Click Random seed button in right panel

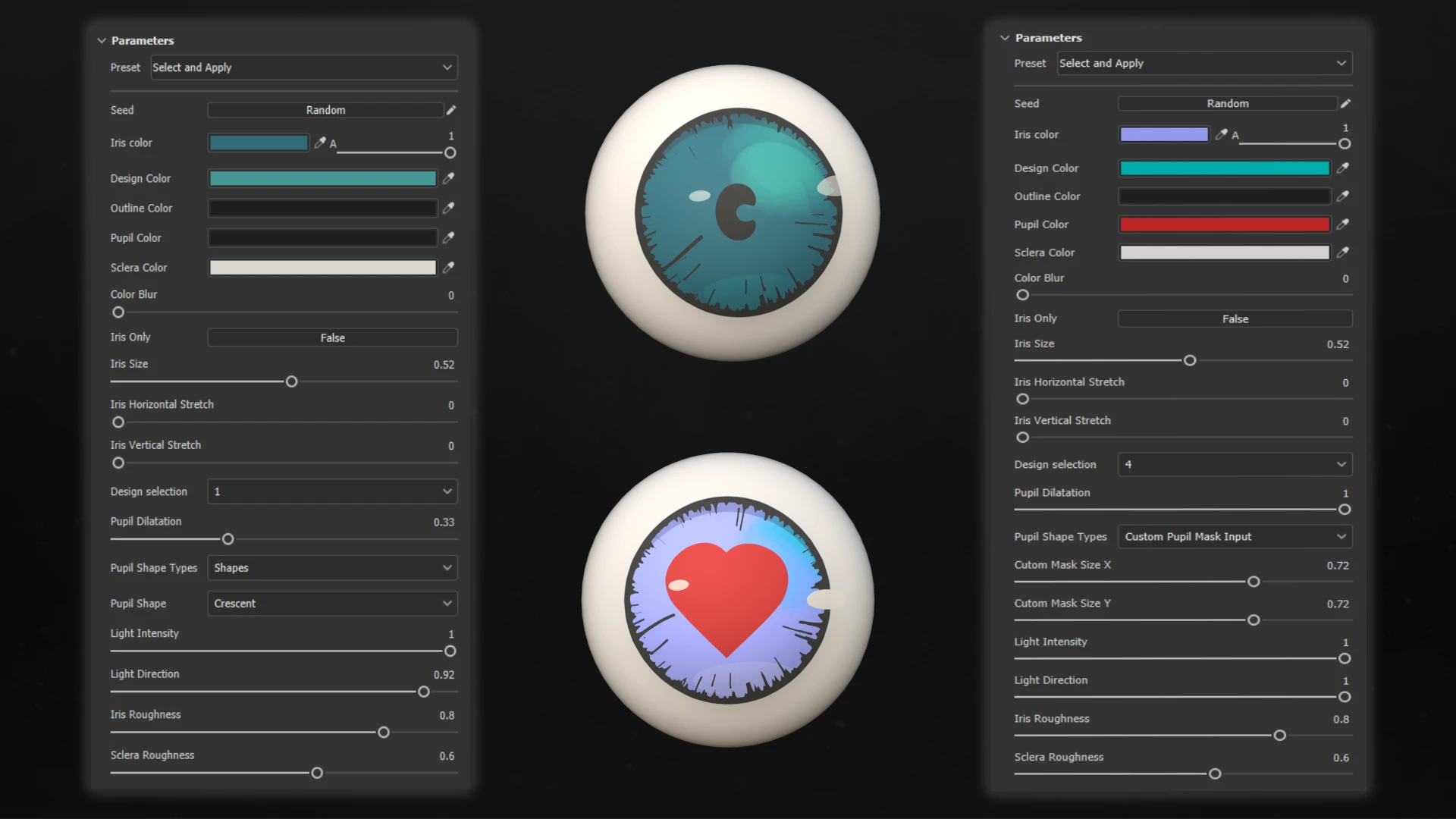1228,103
